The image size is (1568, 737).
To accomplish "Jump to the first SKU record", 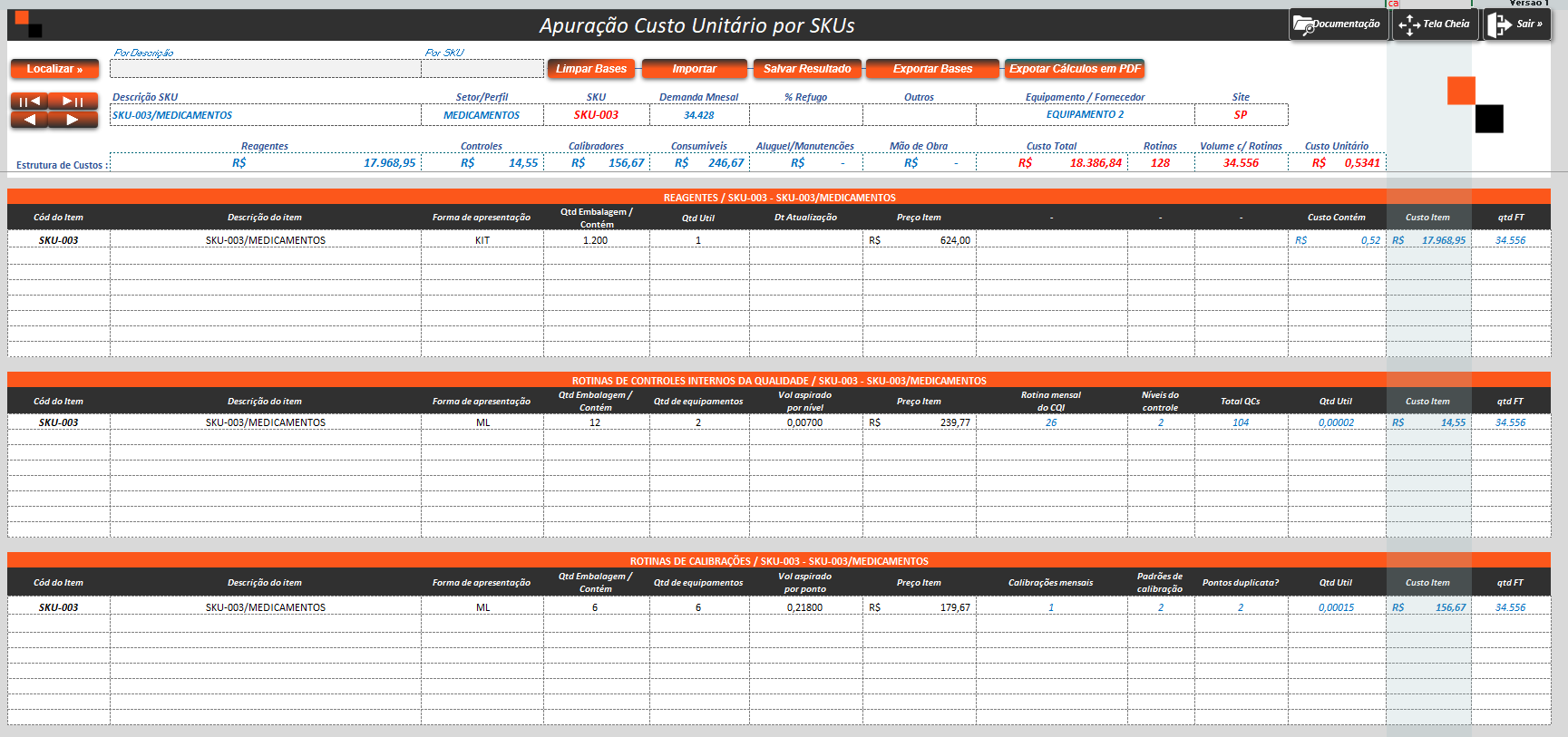I will pos(29,102).
